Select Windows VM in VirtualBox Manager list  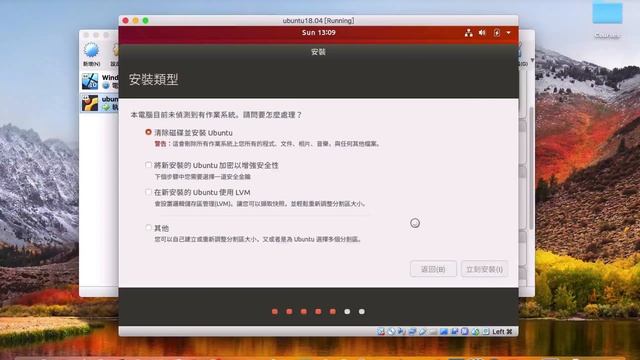tap(99, 81)
